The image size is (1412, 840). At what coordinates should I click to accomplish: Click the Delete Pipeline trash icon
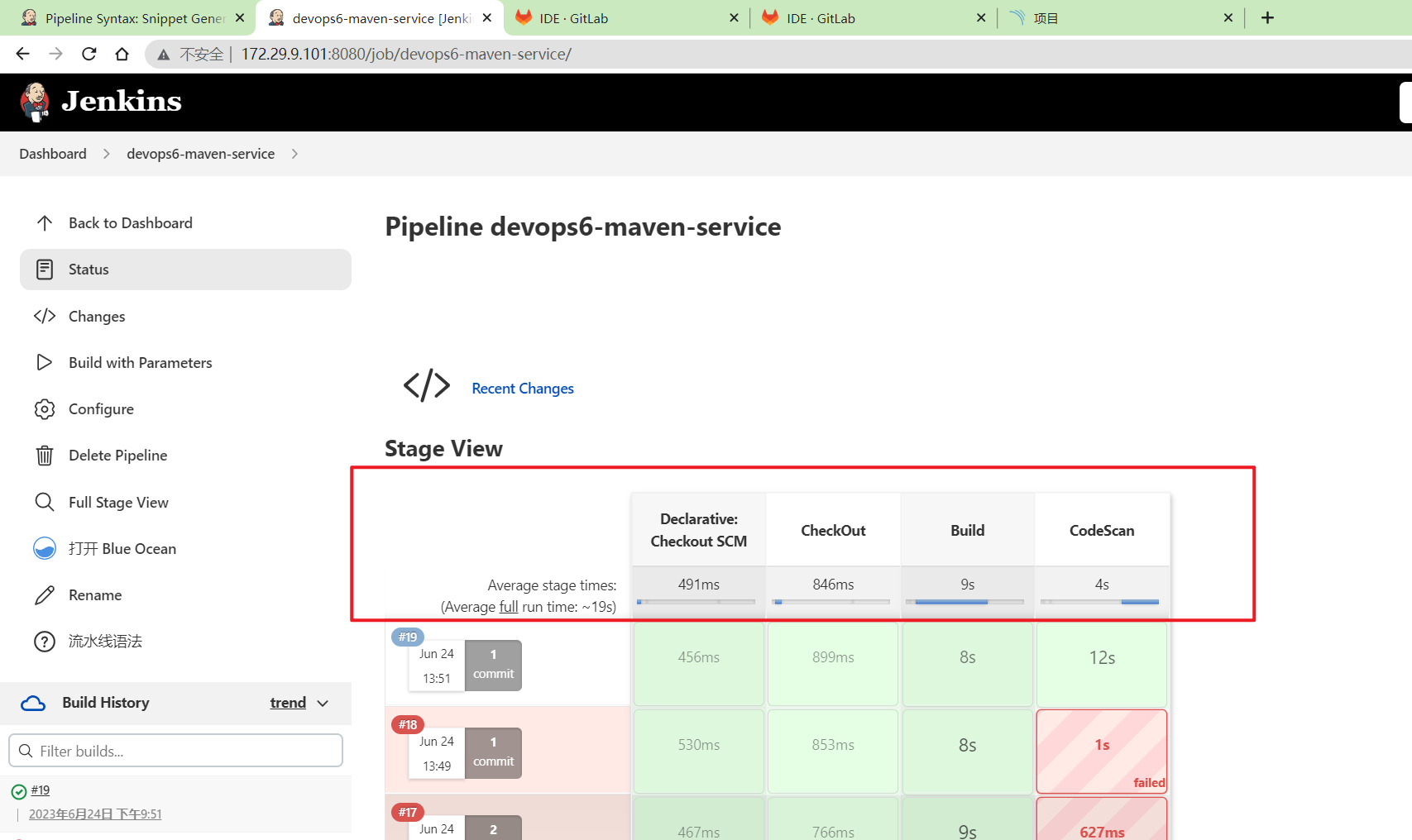coord(45,456)
